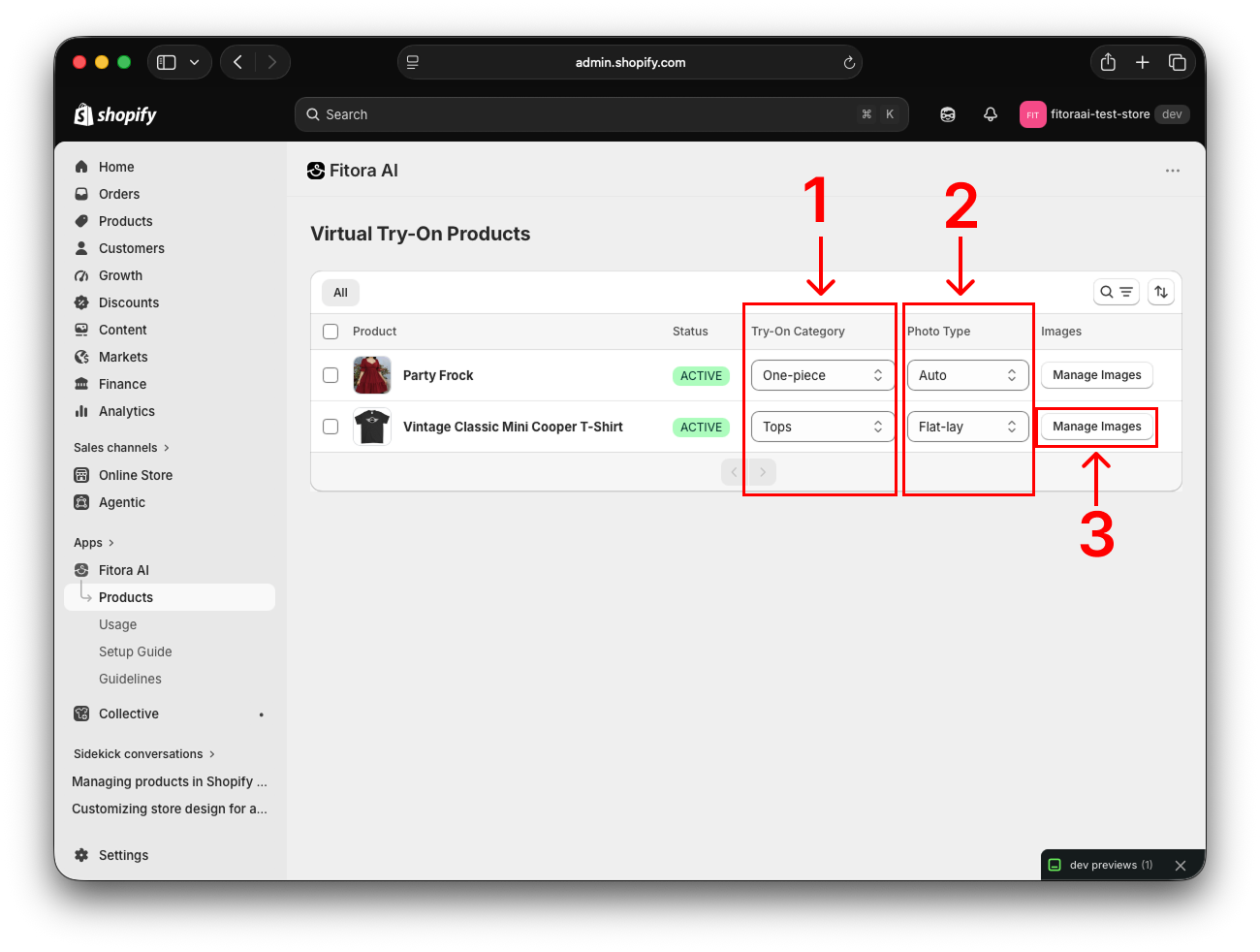Screen dimensions: 1260x952
Task: Click the Finance bank icon
Action: pos(81,384)
